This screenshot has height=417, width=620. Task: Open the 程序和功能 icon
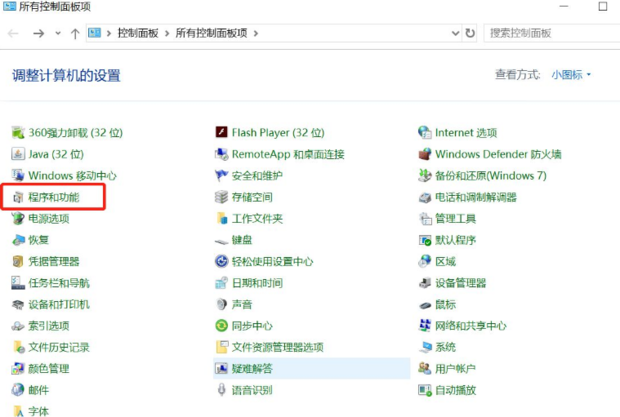point(18,197)
